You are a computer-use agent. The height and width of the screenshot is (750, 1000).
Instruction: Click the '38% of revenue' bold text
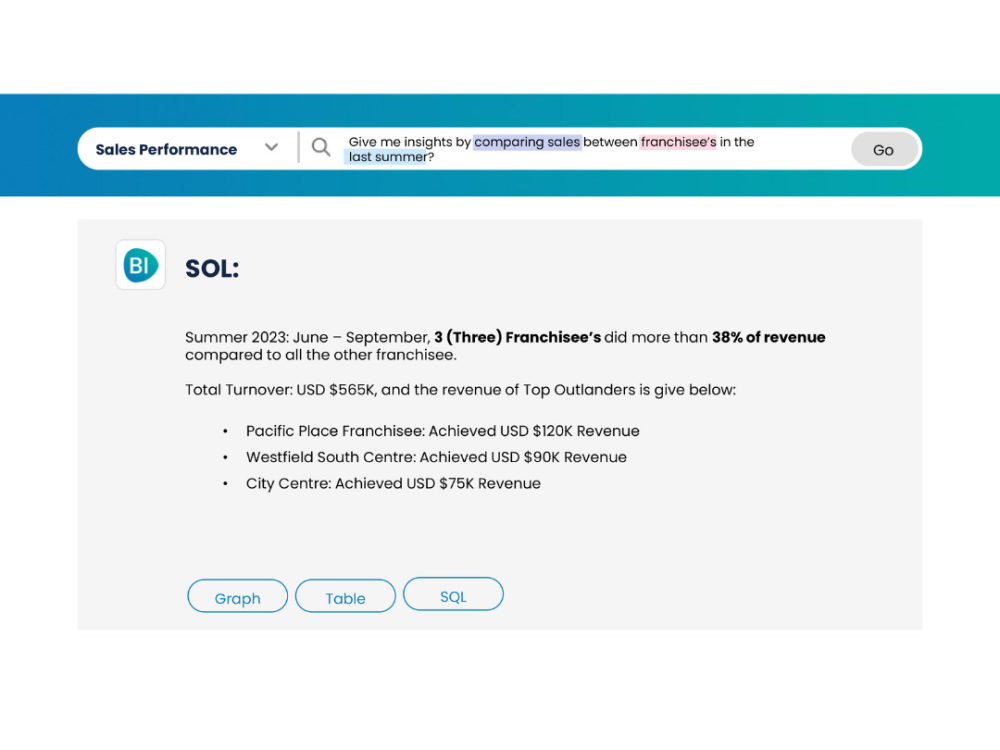click(768, 337)
